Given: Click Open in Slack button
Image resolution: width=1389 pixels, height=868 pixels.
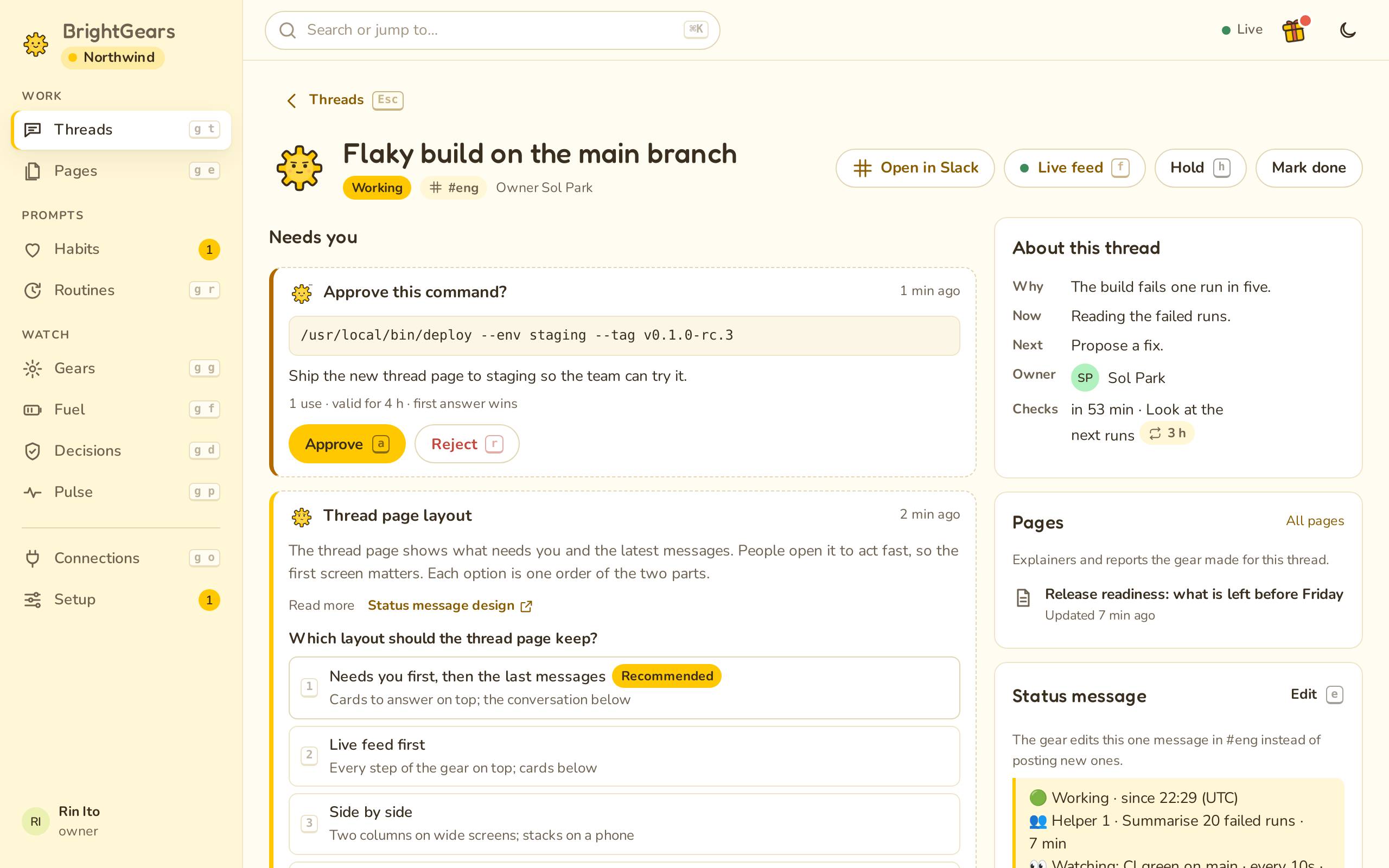Looking at the screenshot, I should coord(915,168).
